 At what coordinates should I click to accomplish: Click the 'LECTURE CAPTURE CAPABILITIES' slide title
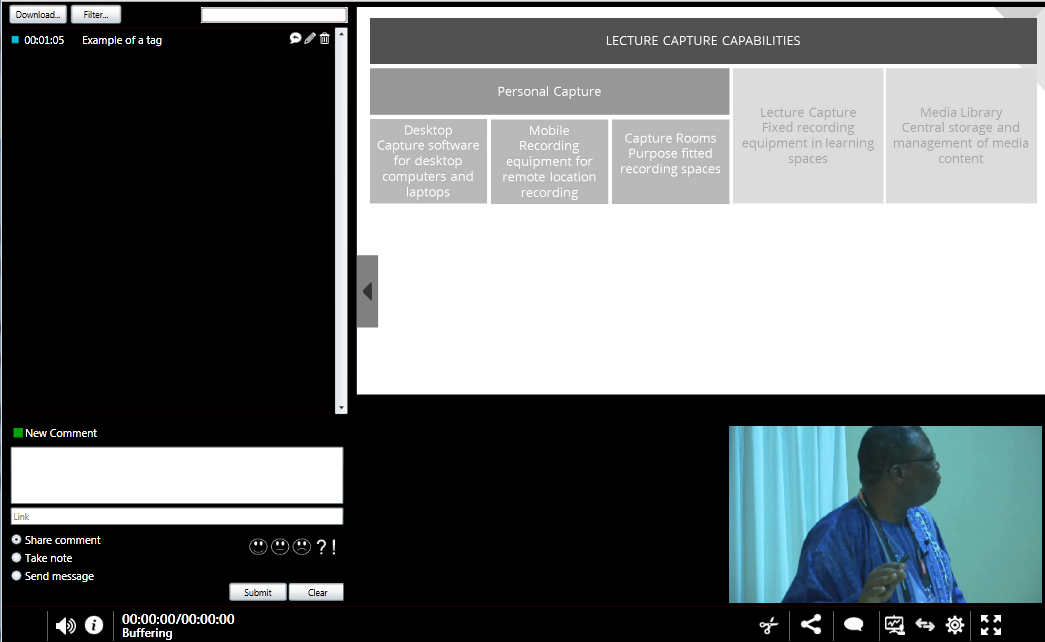coord(703,41)
